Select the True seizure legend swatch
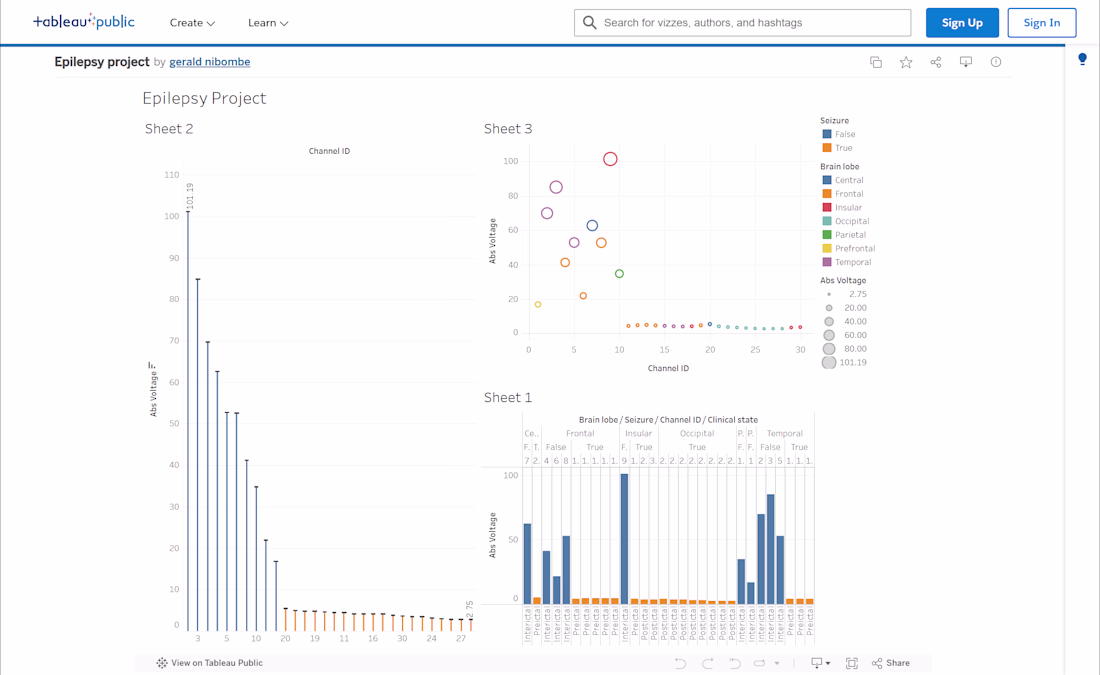 (826, 148)
